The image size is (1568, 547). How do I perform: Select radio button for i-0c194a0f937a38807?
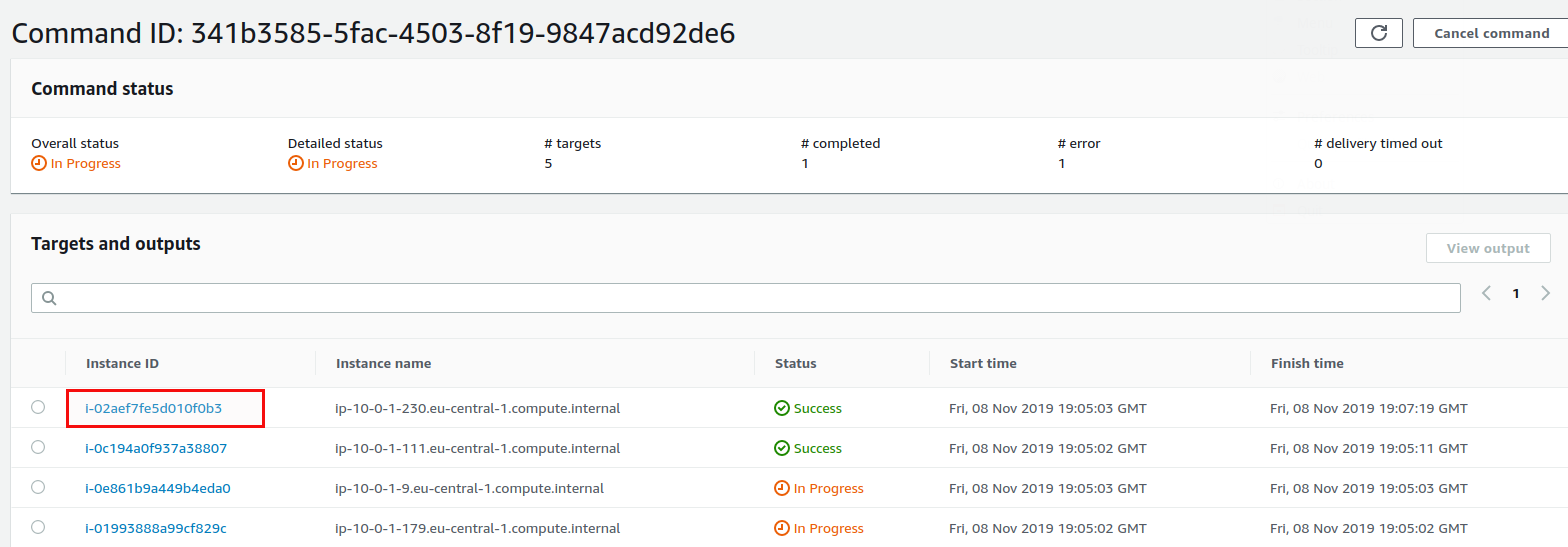pyautogui.click(x=38, y=447)
